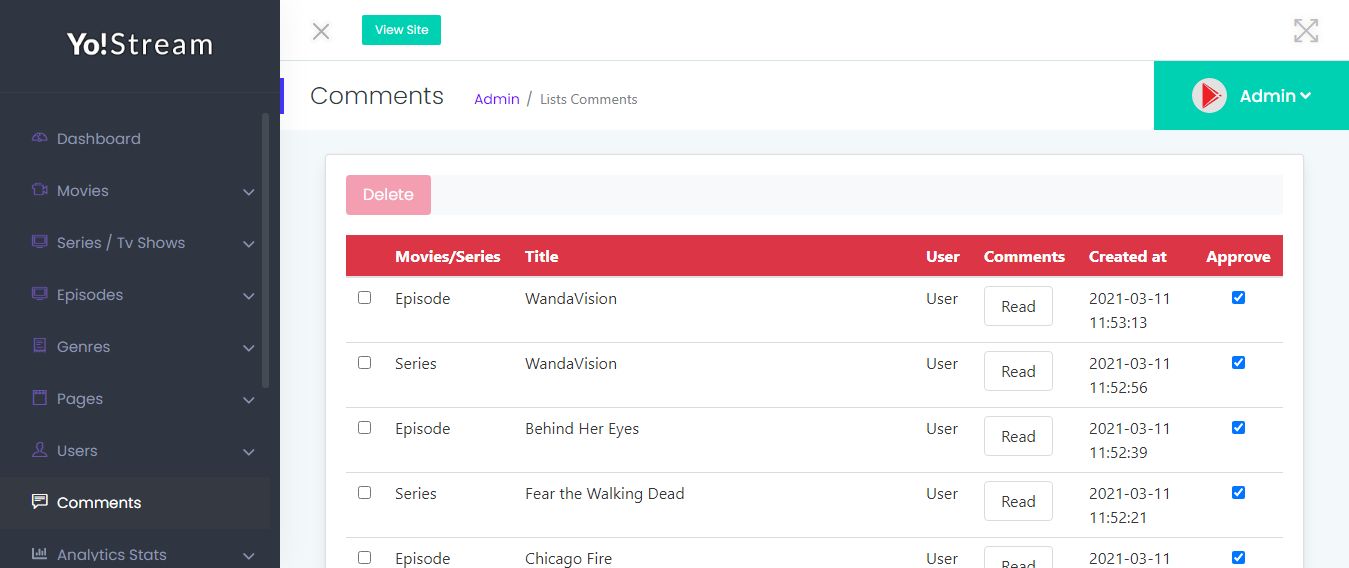Open the Analytics Stats menu item

pyautogui.click(x=111, y=555)
